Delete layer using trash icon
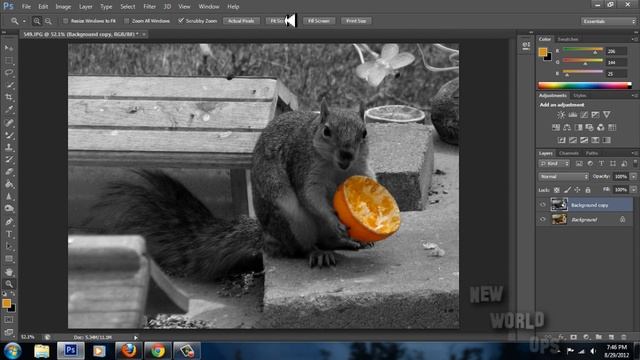Image resolution: width=640 pixels, height=360 pixels. coord(623,337)
